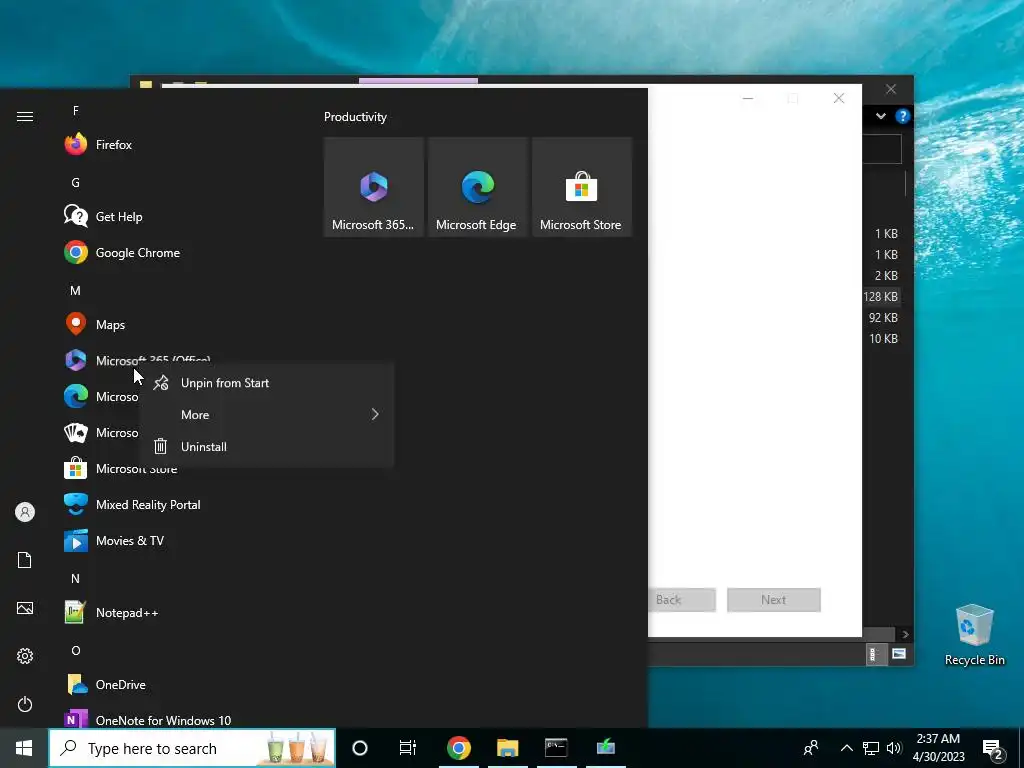Expand the More submenu

[x=268, y=415]
